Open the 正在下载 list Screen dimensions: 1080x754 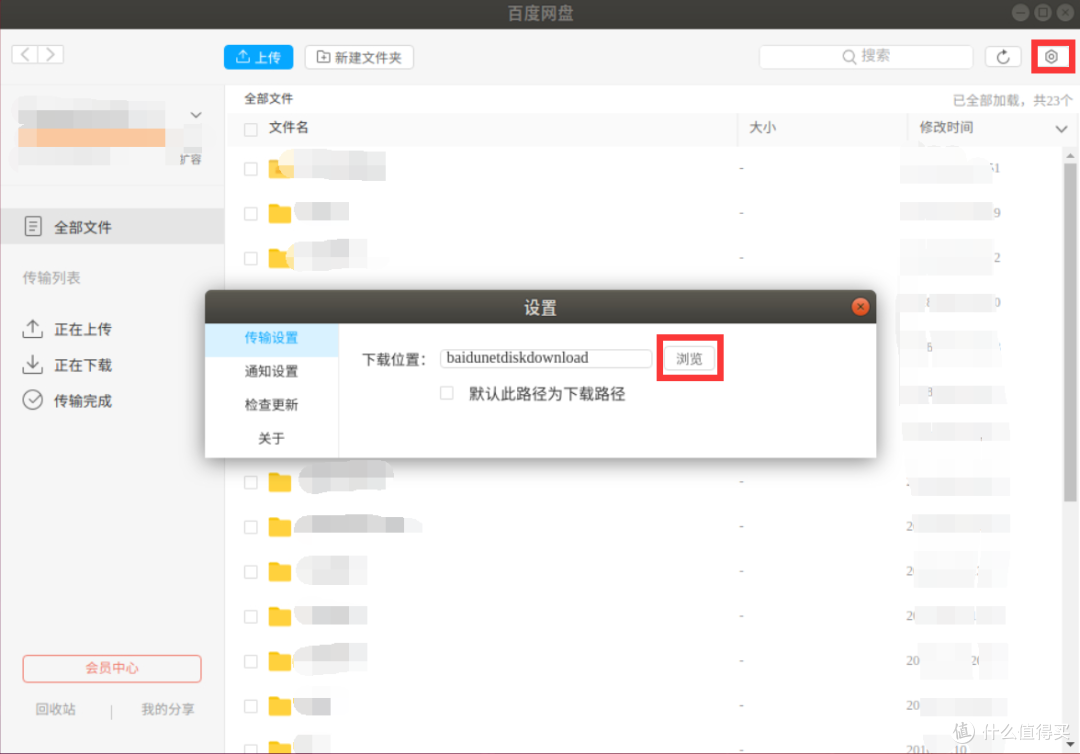pyautogui.click(x=68, y=365)
